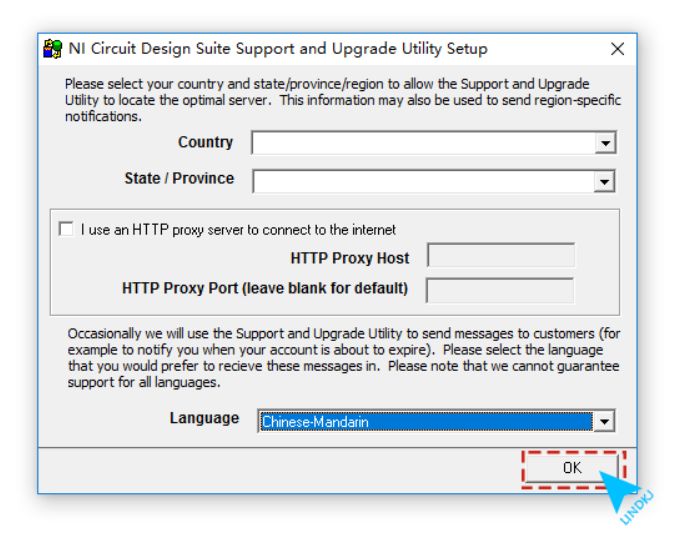Open the Country dropdown arrow
The image size is (681, 539).
pos(605,143)
